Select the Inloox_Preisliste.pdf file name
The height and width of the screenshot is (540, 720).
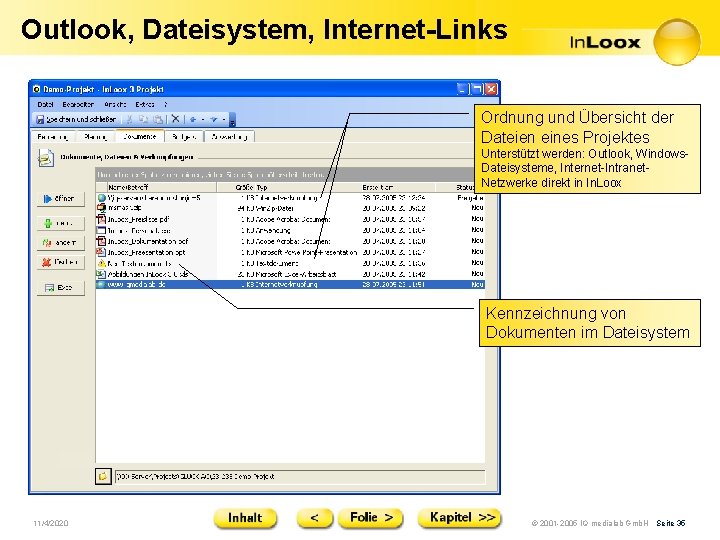pyautogui.click(x=139, y=219)
